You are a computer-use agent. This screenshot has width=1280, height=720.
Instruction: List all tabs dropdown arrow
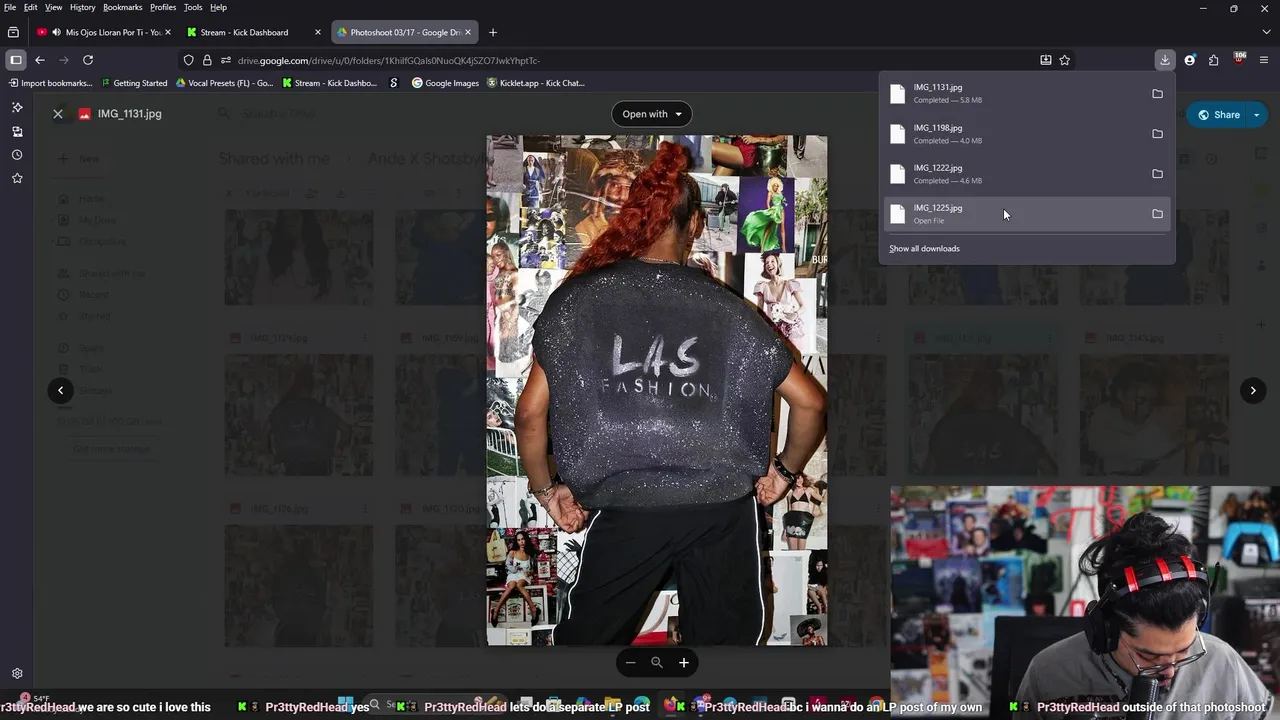(x=1265, y=32)
